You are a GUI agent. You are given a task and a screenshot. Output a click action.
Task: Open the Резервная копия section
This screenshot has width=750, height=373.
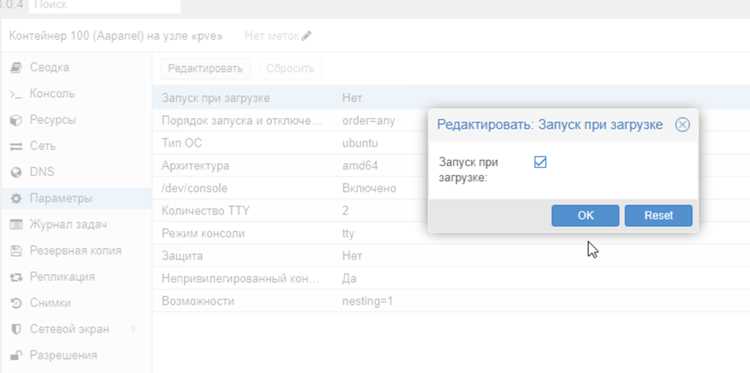click(x=76, y=251)
